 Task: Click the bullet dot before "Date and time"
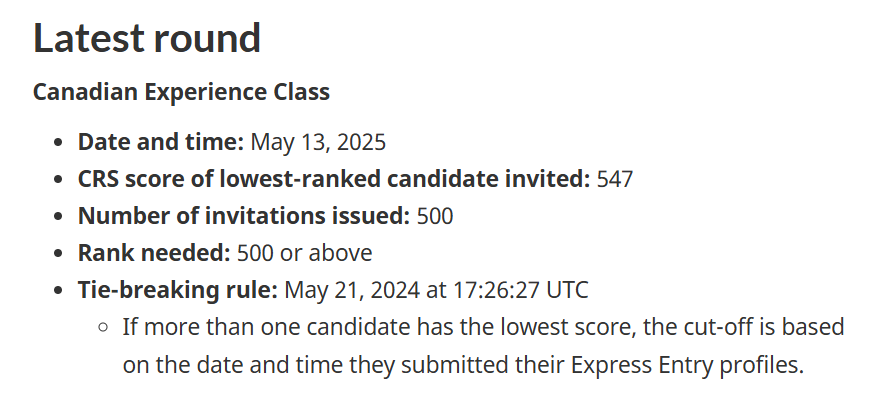coord(57,142)
